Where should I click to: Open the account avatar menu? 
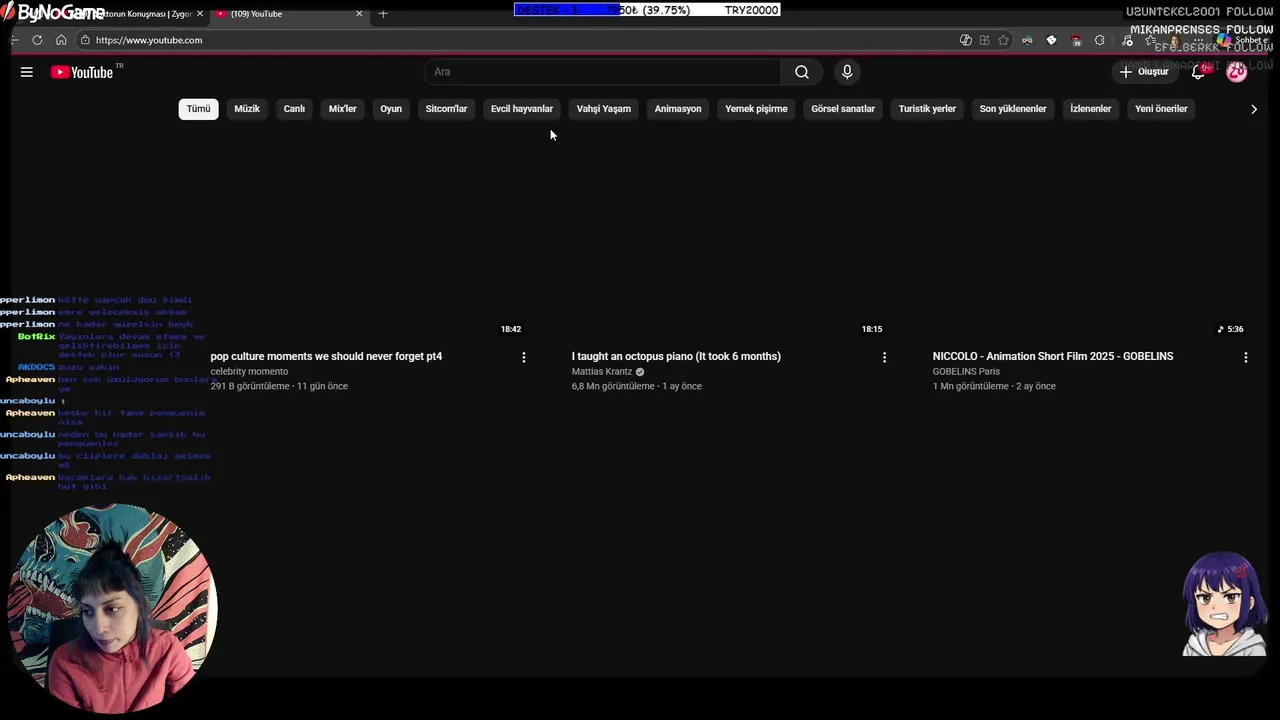tap(1237, 72)
